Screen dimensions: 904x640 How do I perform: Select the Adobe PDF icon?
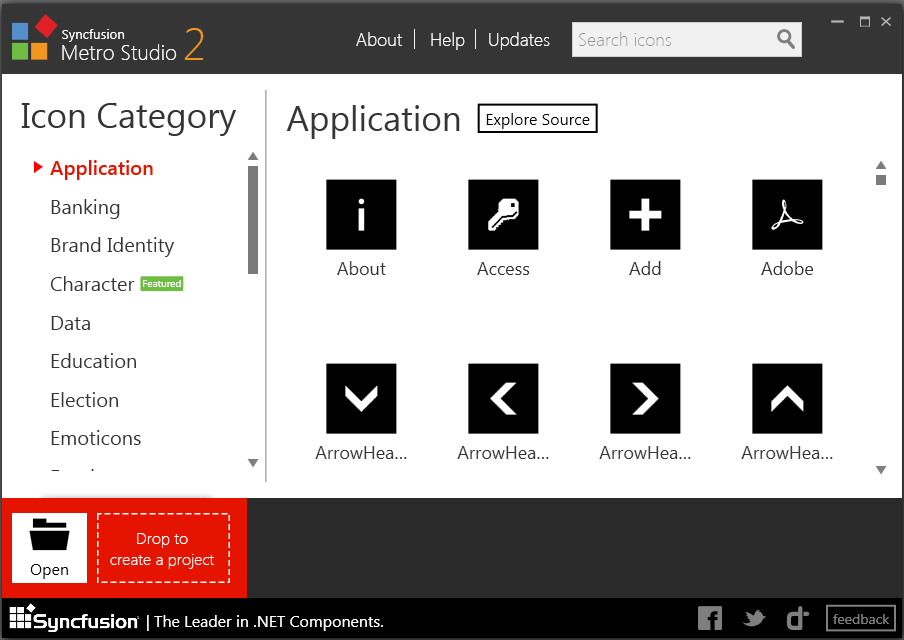tap(787, 214)
